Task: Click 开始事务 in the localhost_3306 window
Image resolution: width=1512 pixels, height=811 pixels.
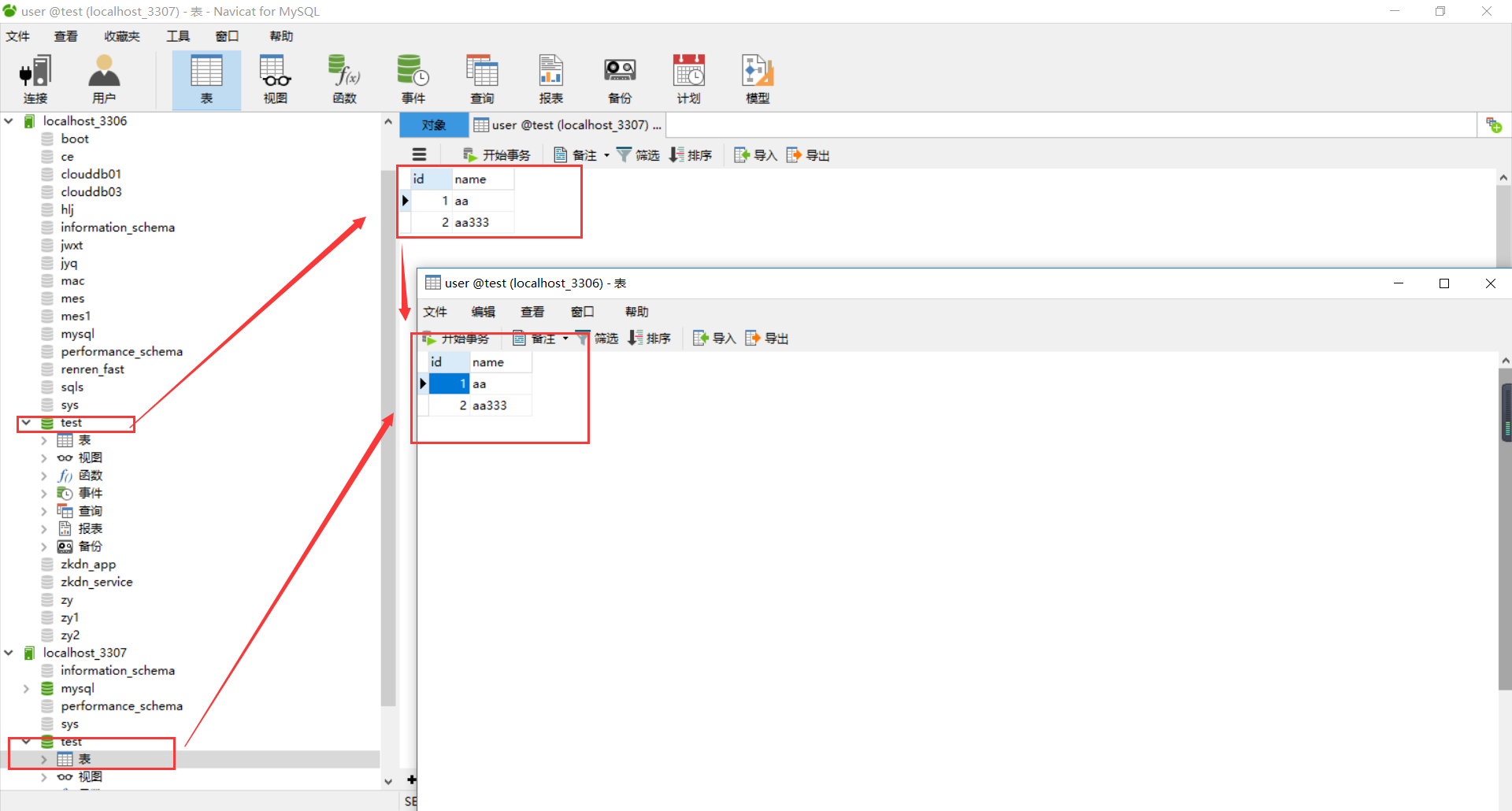Action: (456, 339)
